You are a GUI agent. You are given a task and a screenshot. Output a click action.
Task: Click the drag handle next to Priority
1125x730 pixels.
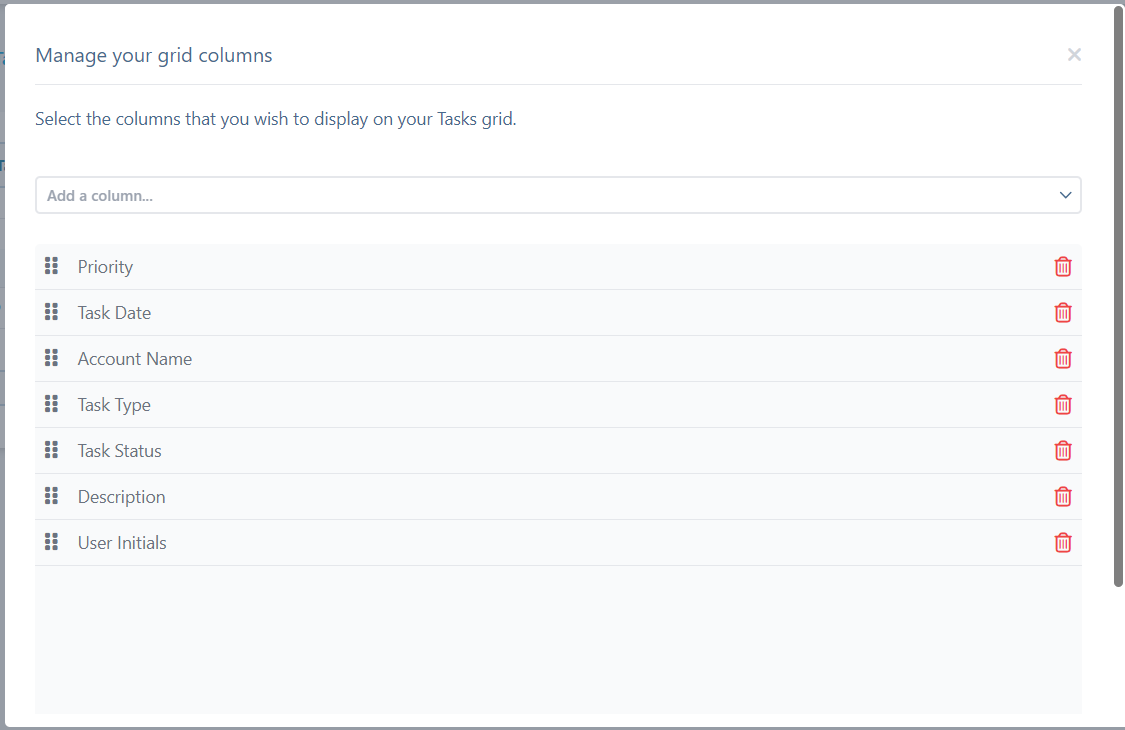pos(52,266)
